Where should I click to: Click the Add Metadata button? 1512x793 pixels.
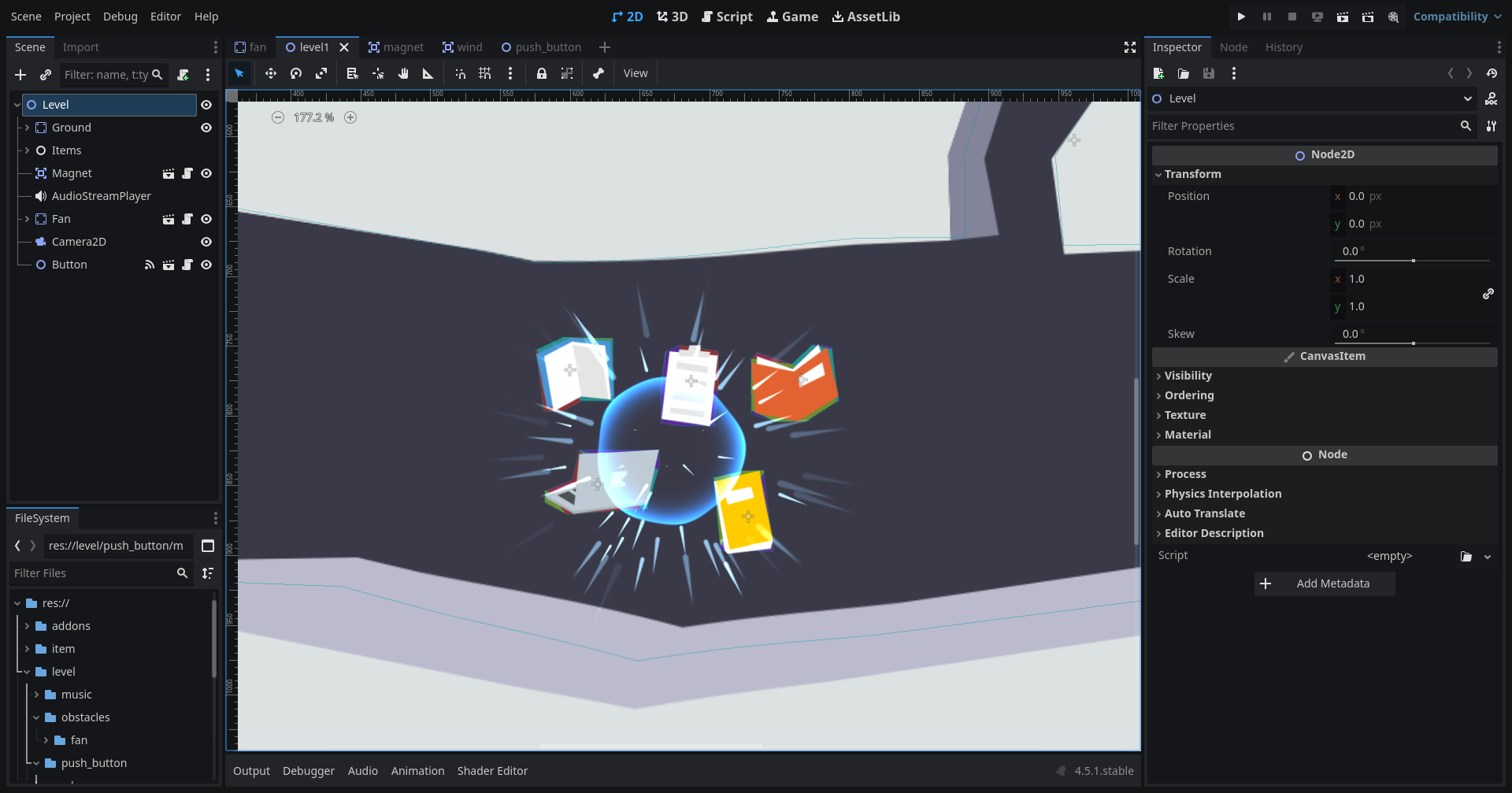(x=1325, y=584)
